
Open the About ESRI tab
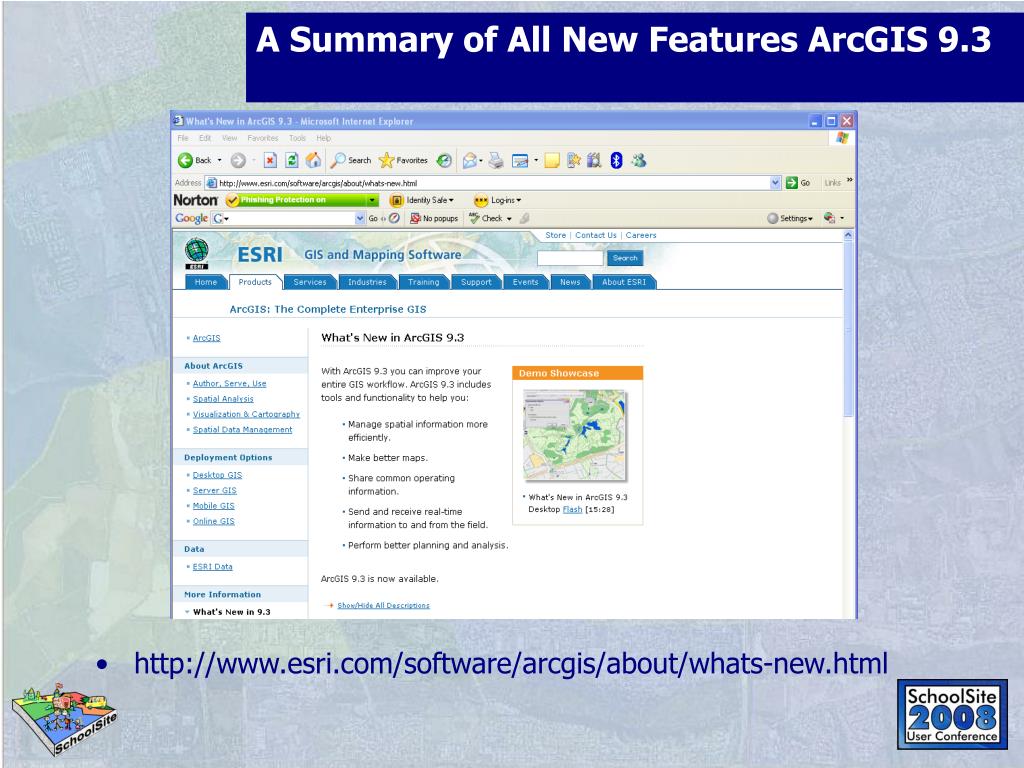click(624, 282)
